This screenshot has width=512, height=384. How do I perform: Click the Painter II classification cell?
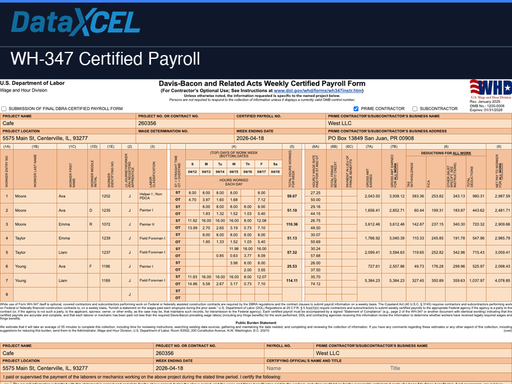point(152,224)
